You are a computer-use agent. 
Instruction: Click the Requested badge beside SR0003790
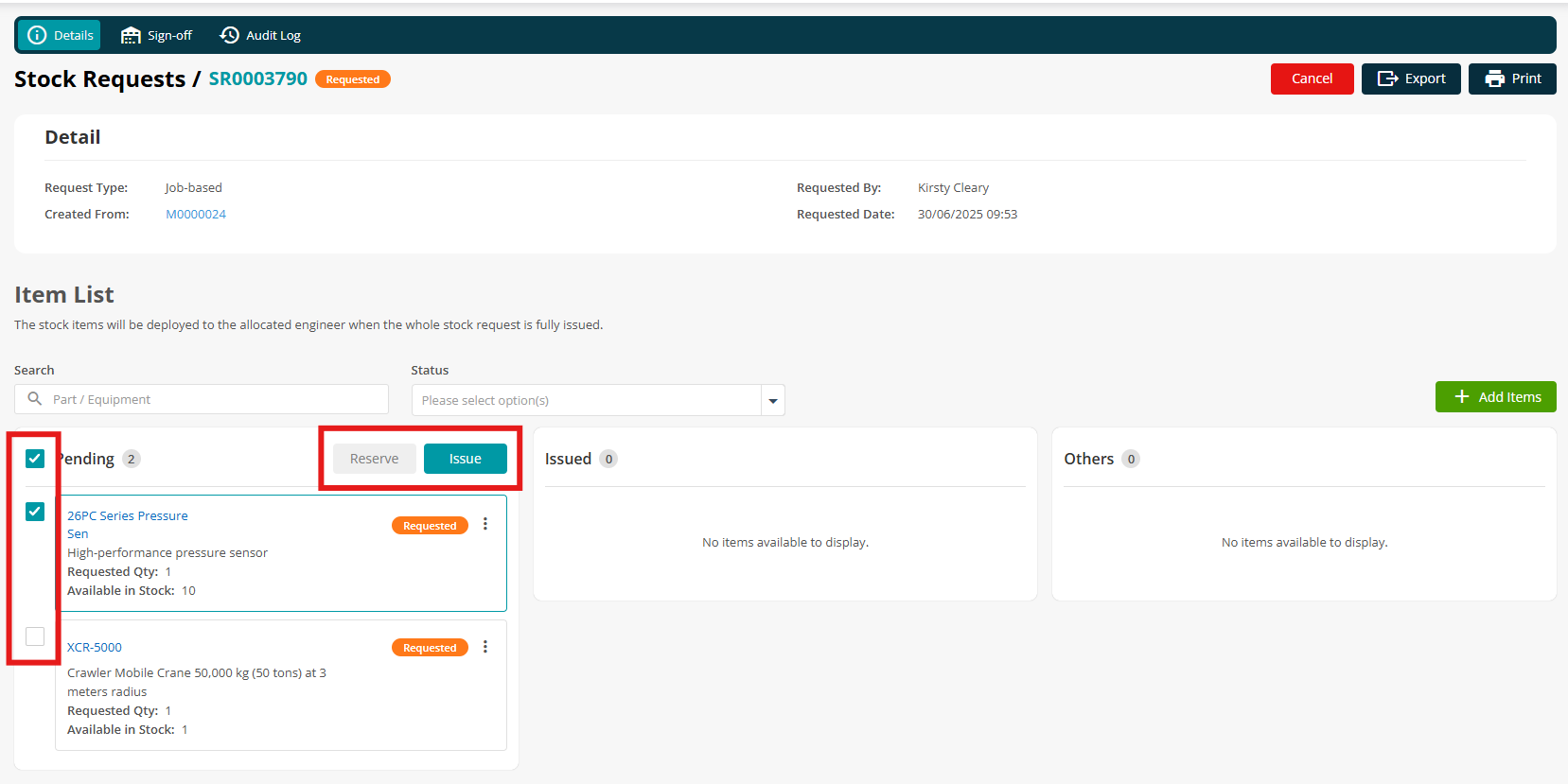[x=353, y=79]
